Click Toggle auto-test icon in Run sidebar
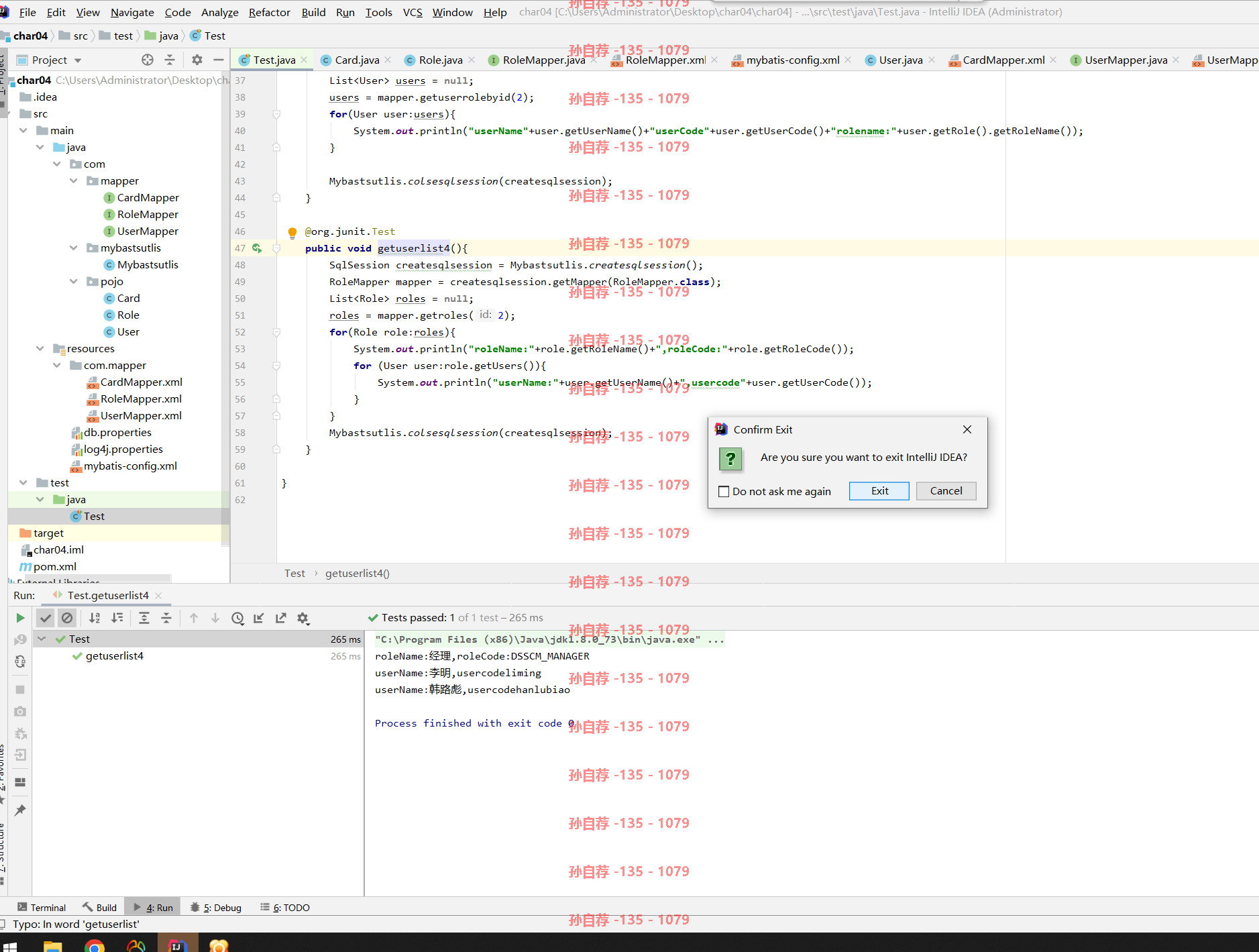Screen dimensions: 1259x952 [x=20, y=662]
